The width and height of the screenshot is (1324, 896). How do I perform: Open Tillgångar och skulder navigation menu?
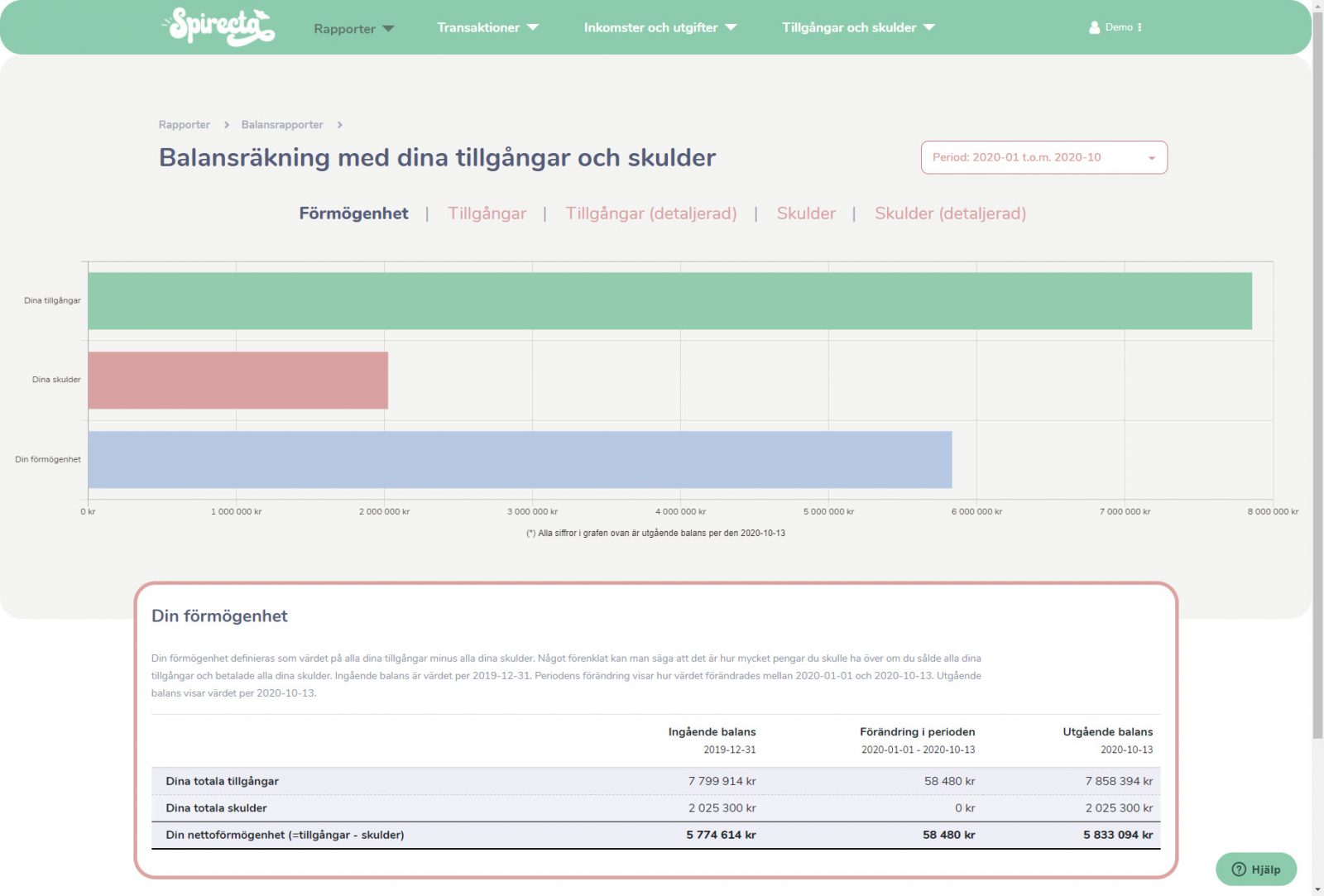point(858,27)
